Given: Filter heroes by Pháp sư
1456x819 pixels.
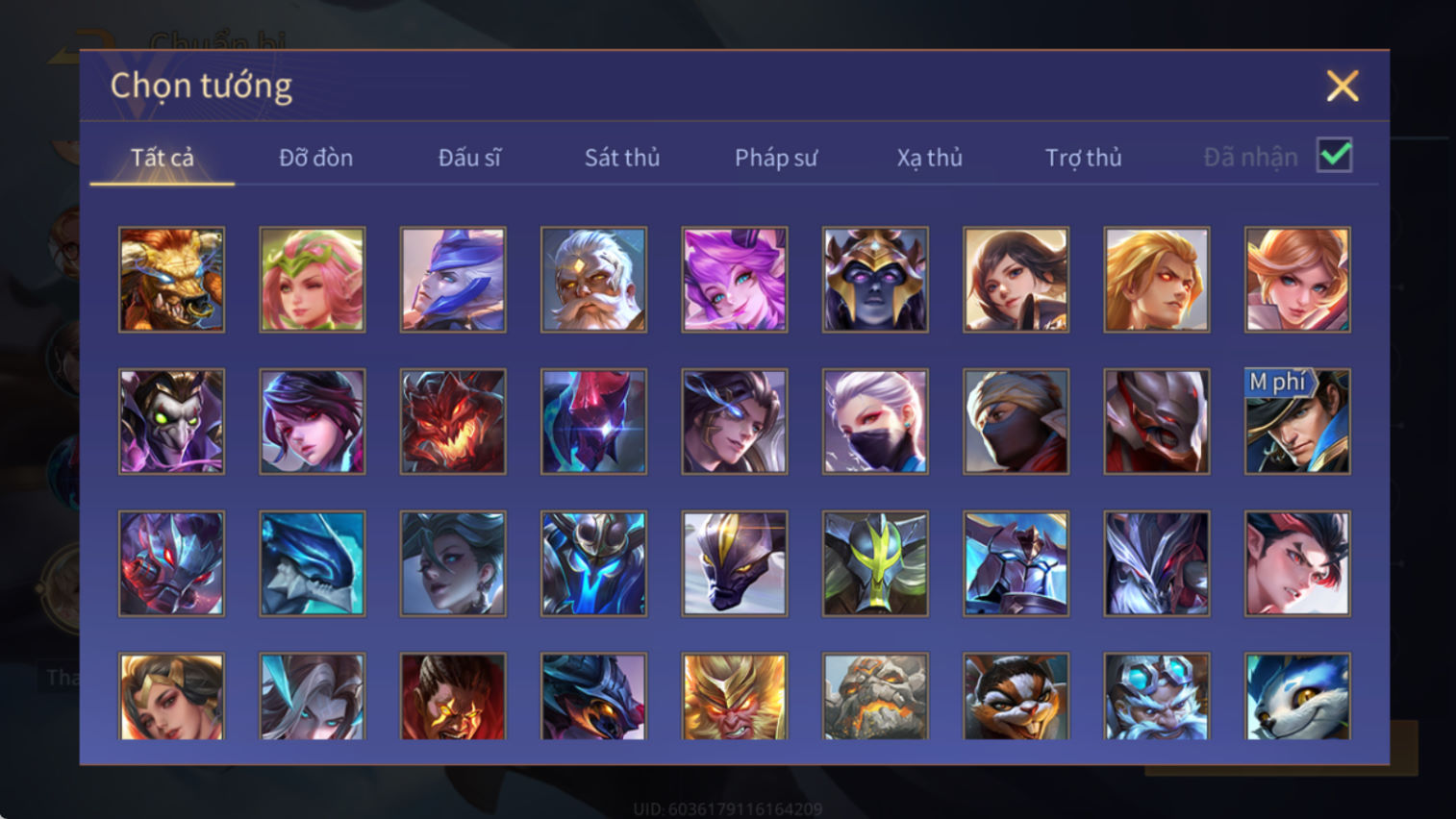Looking at the screenshot, I should (x=776, y=158).
